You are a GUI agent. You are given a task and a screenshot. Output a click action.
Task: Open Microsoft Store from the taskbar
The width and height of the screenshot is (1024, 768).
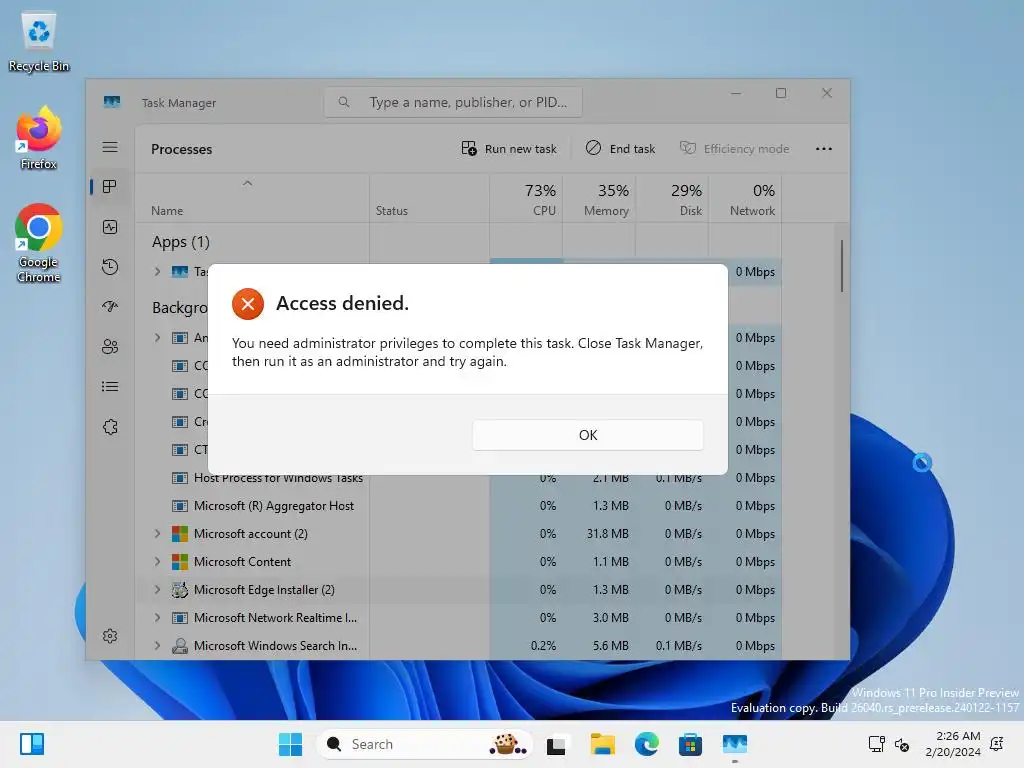pyautogui.click(x=690, y=744)
